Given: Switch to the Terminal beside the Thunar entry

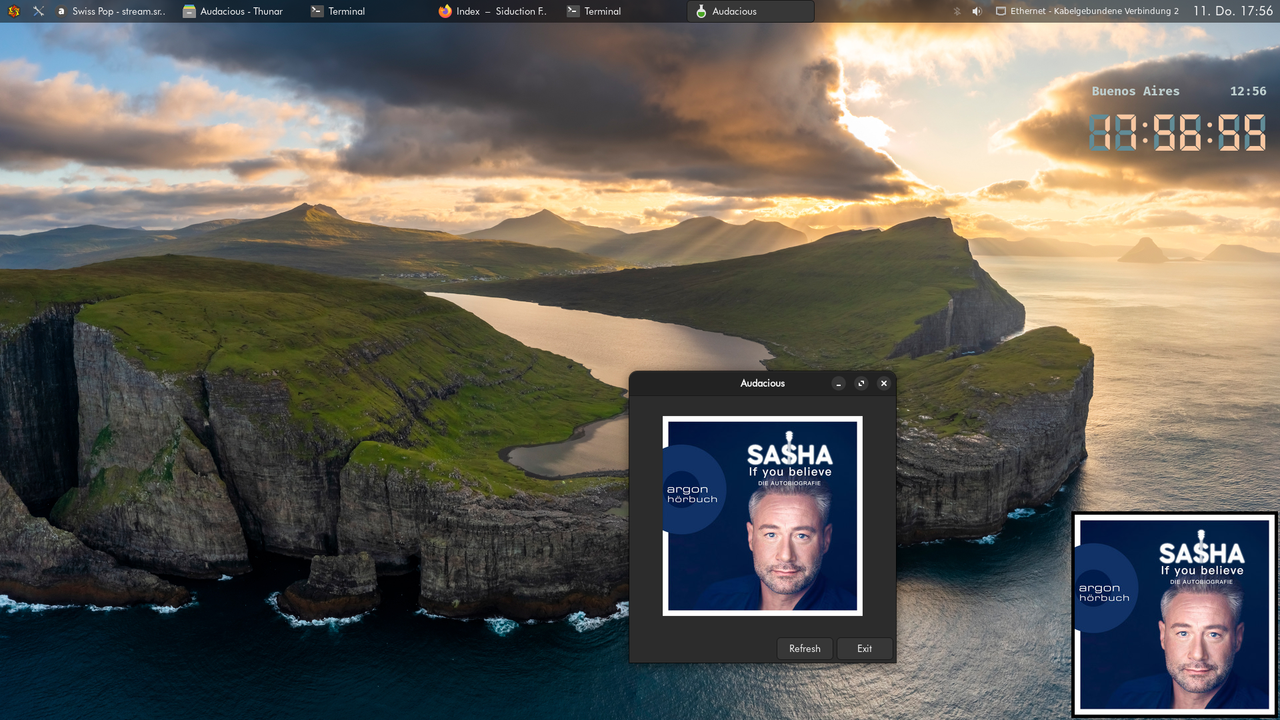Looking at the screenshot, I should tap(366, 11).
